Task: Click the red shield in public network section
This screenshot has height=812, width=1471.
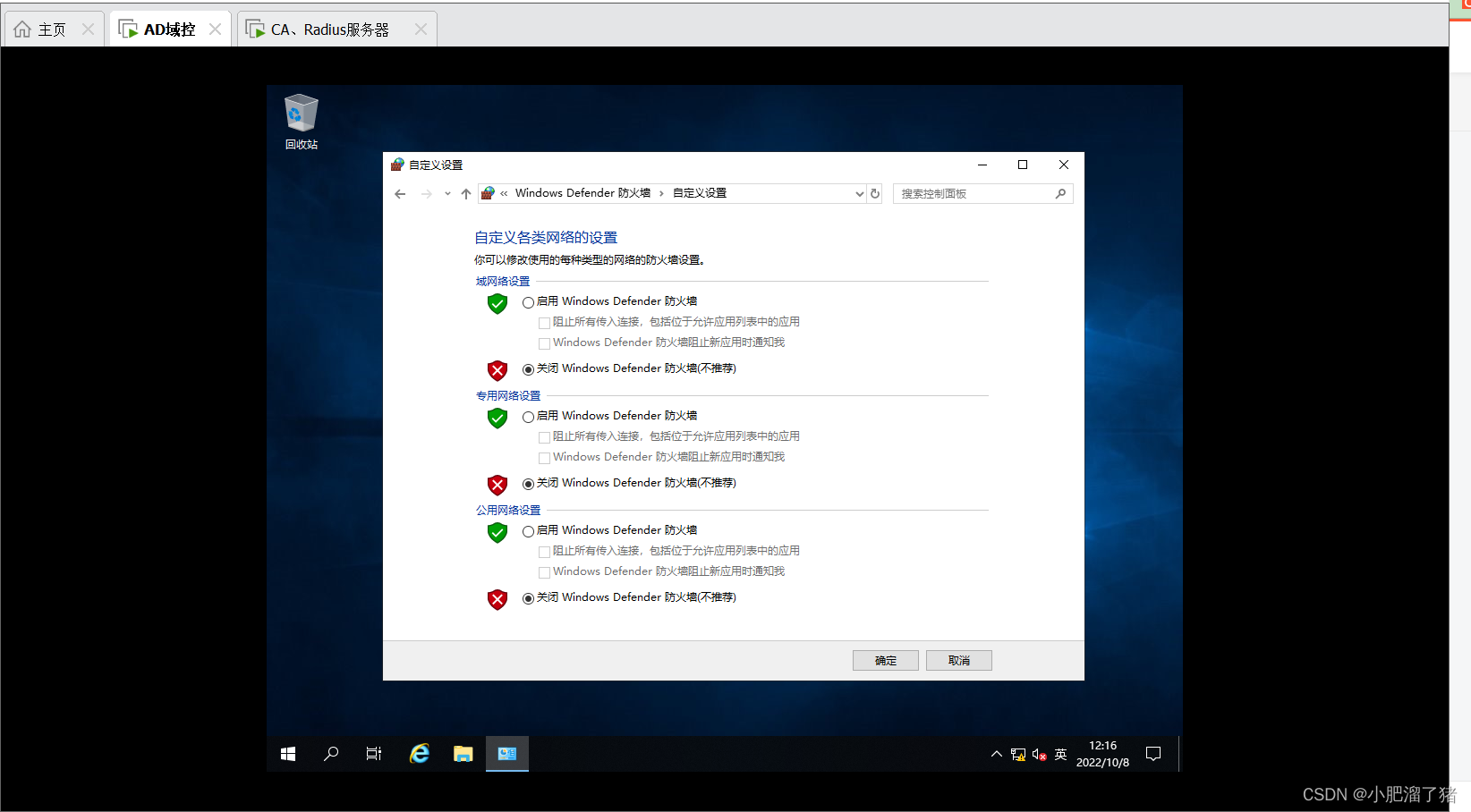Action: (497, 599)
